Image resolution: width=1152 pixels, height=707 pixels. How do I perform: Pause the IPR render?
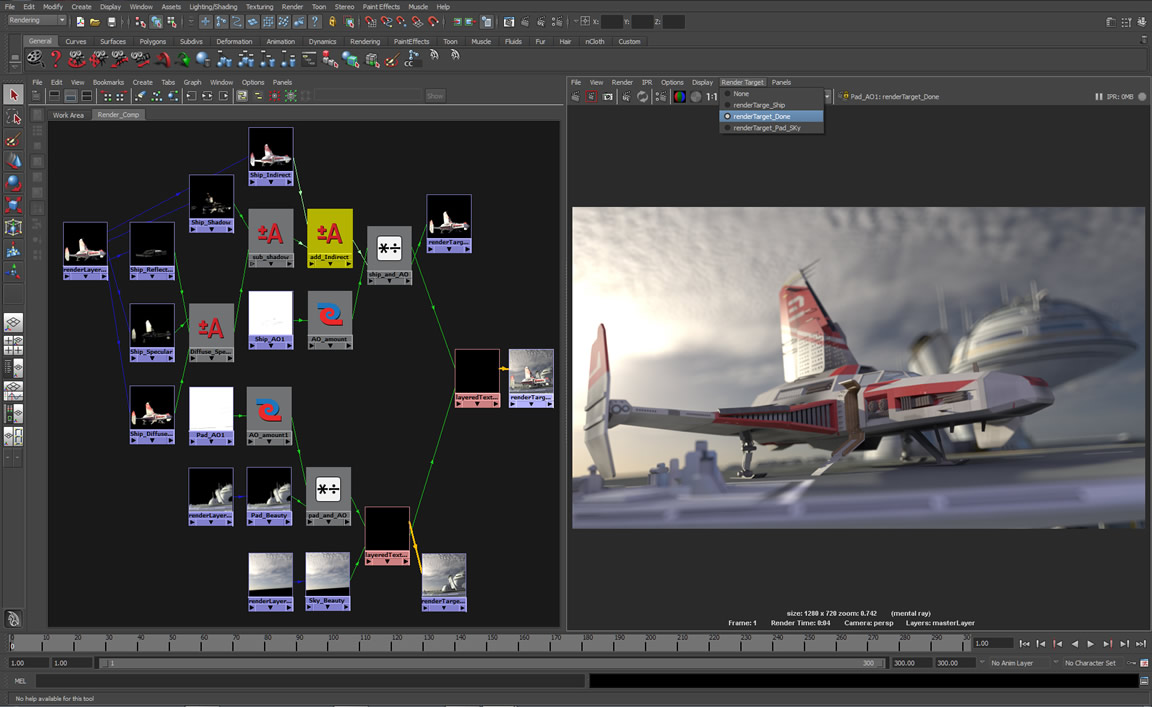[x=1099, y=97]
